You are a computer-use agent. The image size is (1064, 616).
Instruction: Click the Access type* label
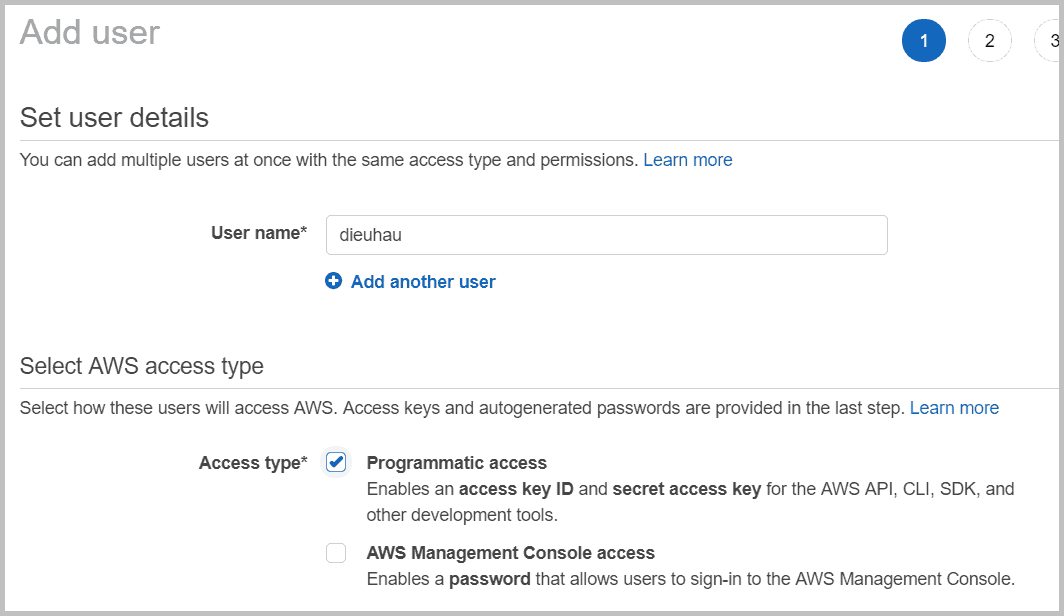pyautogui.click(x=253, y=463)
